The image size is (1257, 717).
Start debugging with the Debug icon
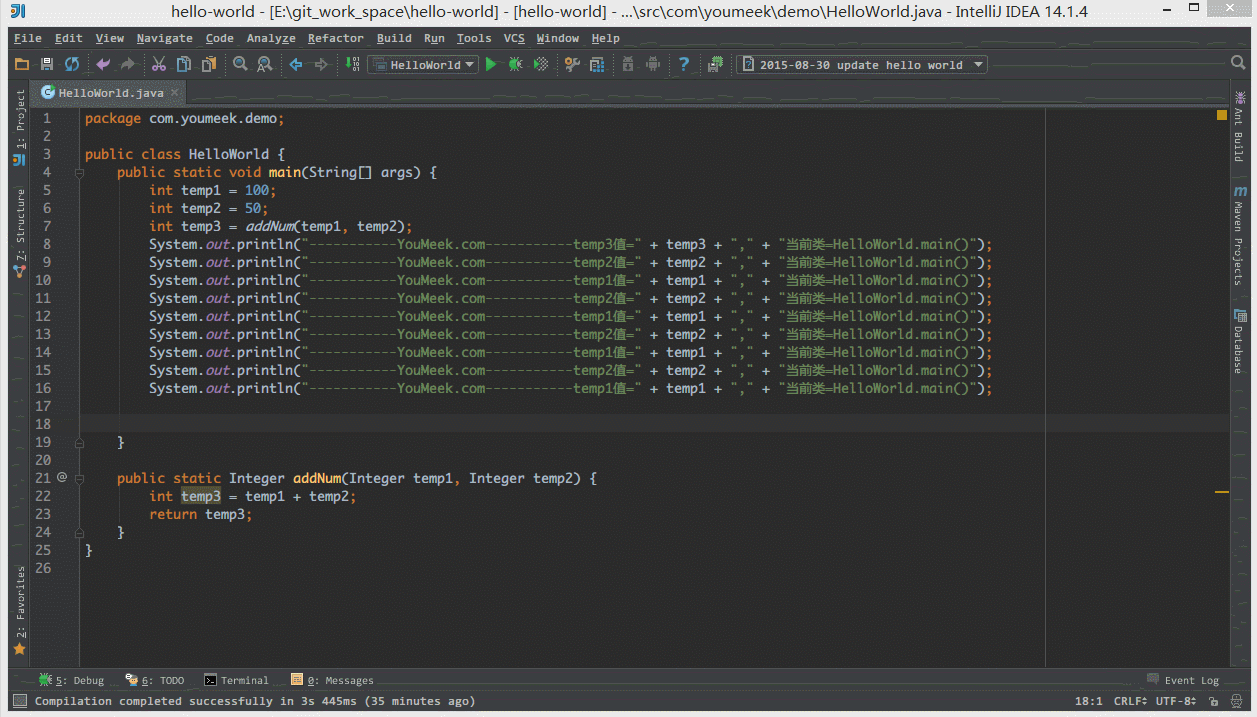click(x=515, y=63)
